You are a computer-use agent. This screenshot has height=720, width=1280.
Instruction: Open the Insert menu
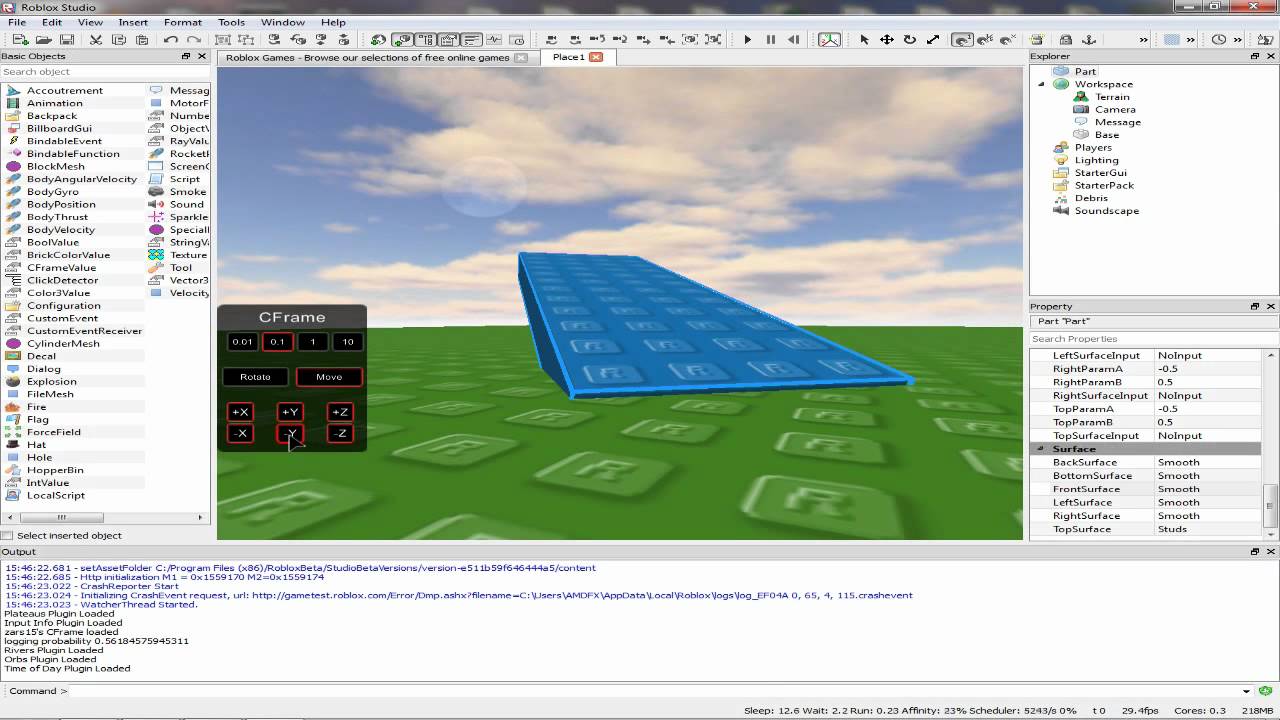(x=133, y=22)
